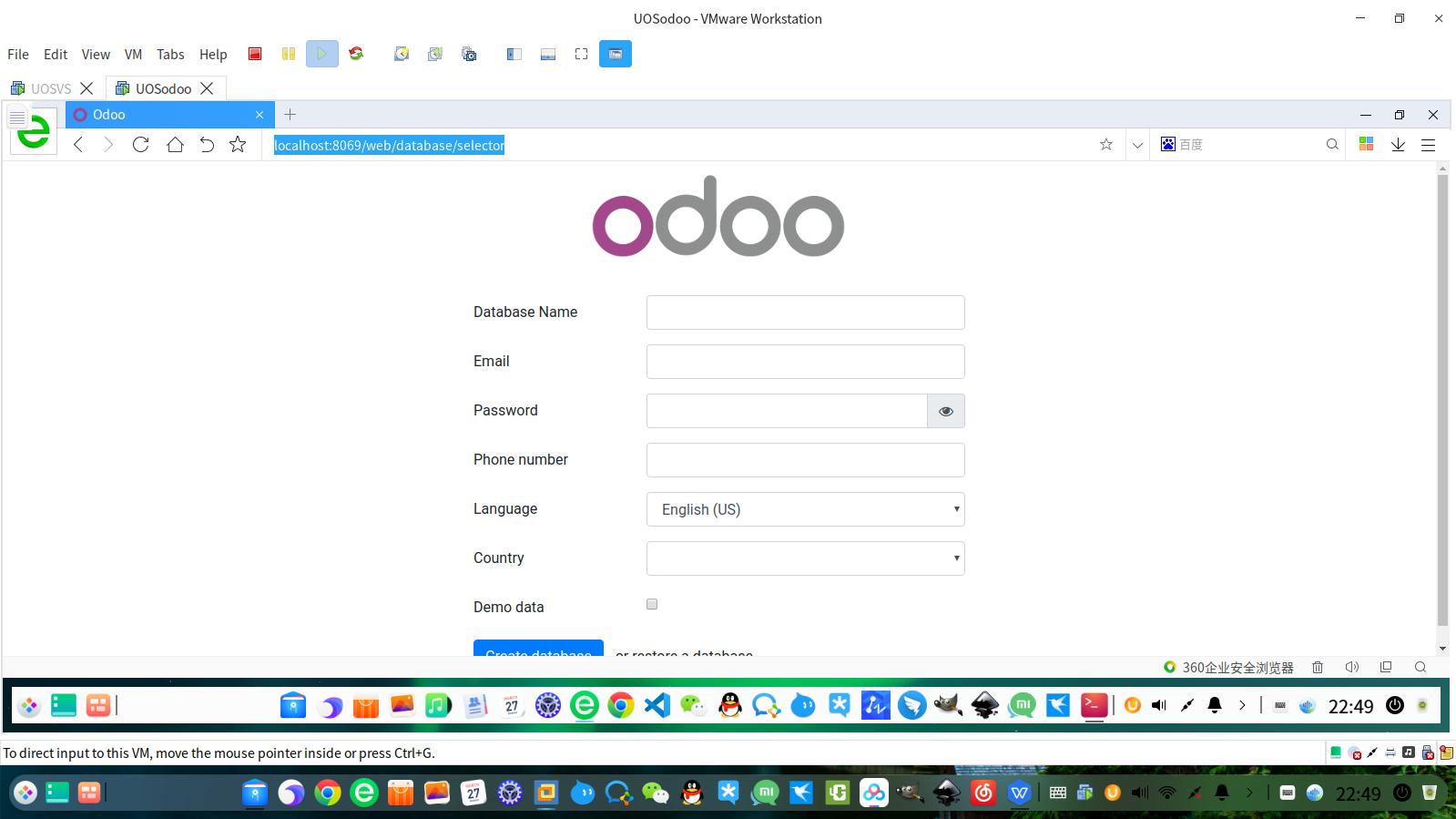
Task: Expand the Language dropdown
Action: pos(806,509)
